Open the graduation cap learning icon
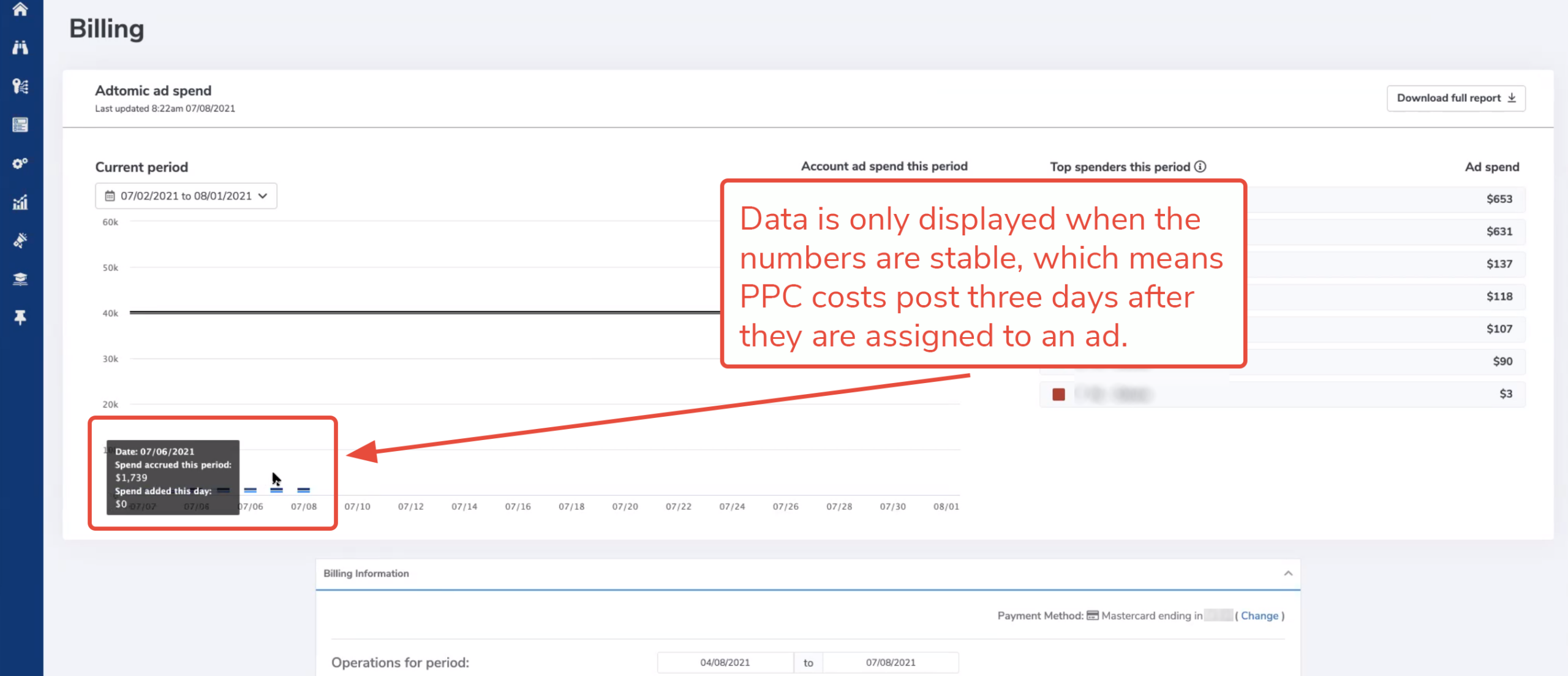The image size is (1568, 676). pyautogui.click(x=20, y=279)
